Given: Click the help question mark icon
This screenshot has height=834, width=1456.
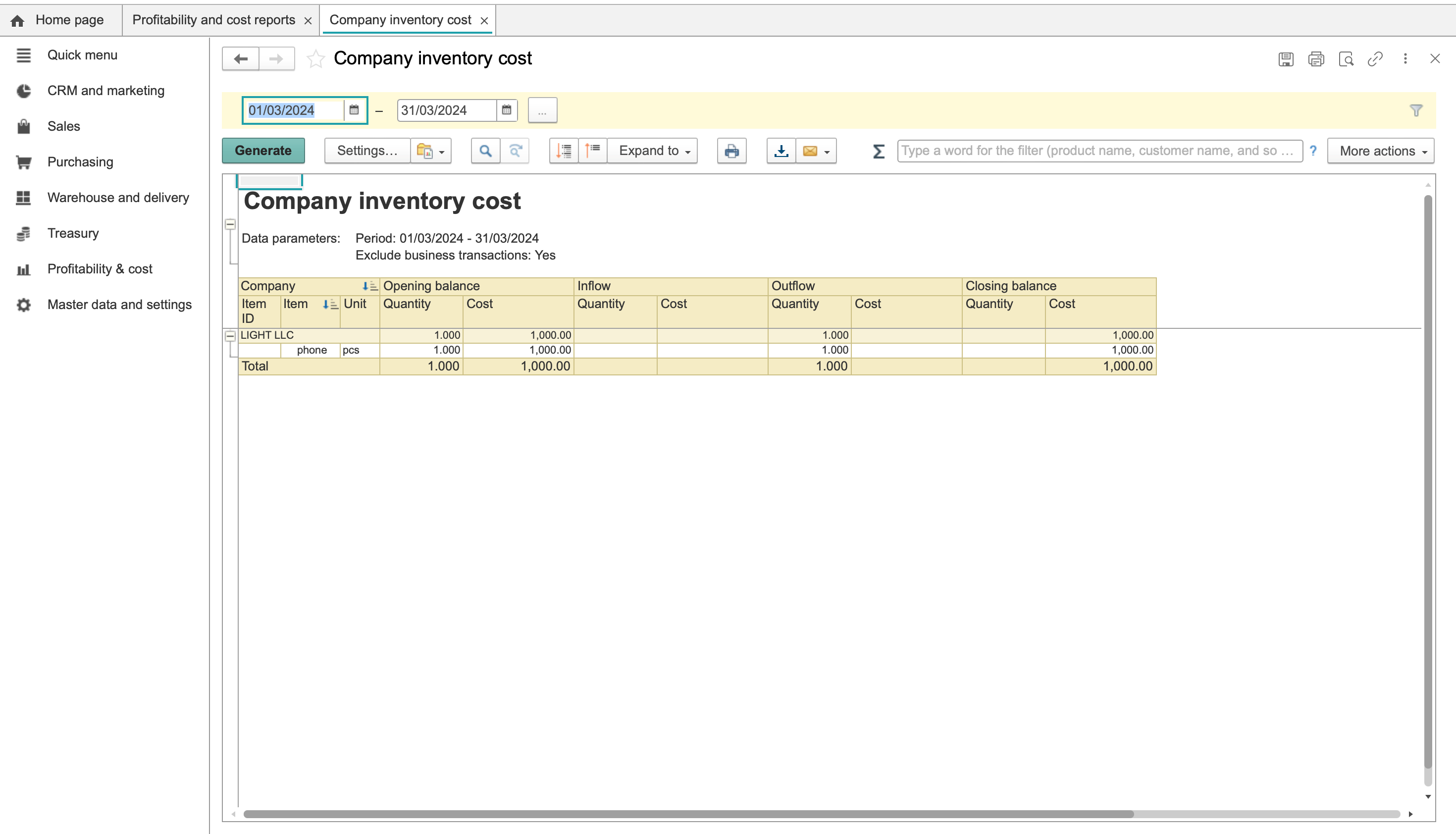Looking at the screenshot, I should 1313,151.
